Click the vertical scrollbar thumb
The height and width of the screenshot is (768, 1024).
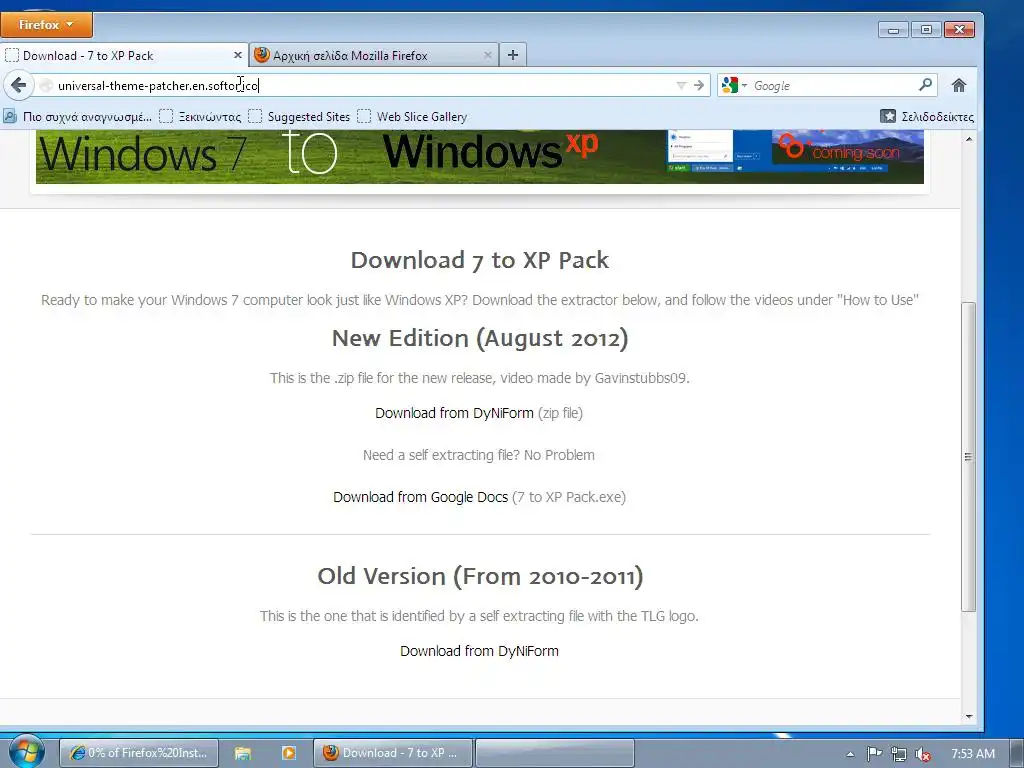969,456
